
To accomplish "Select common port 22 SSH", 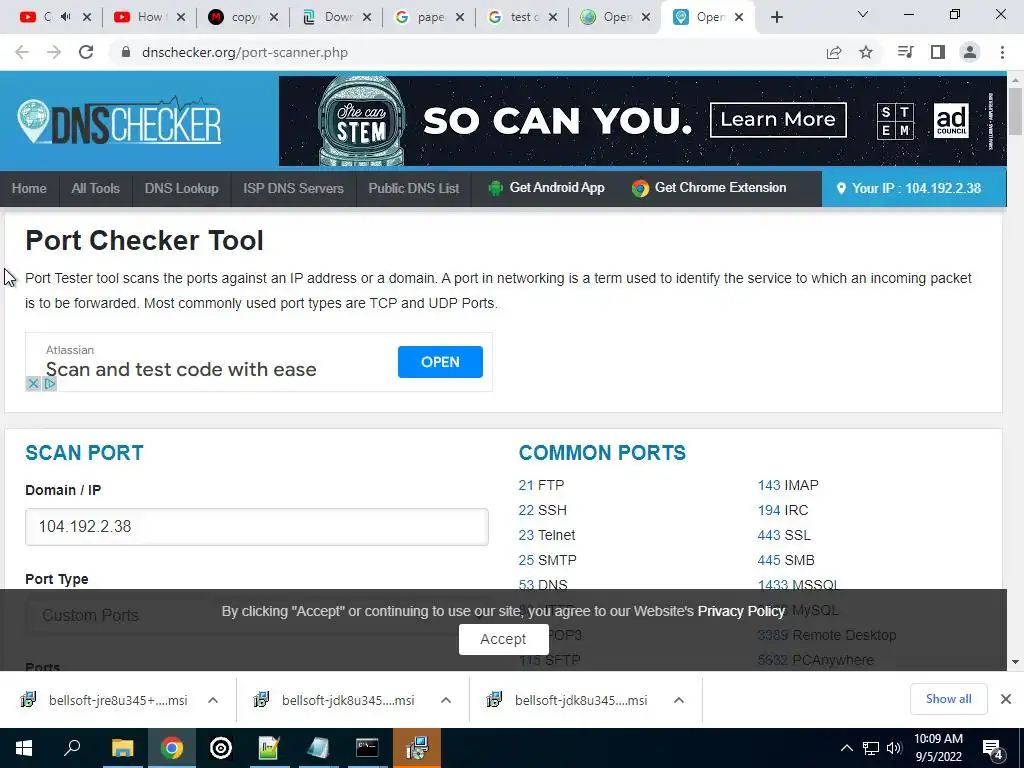I will [543, 510].
